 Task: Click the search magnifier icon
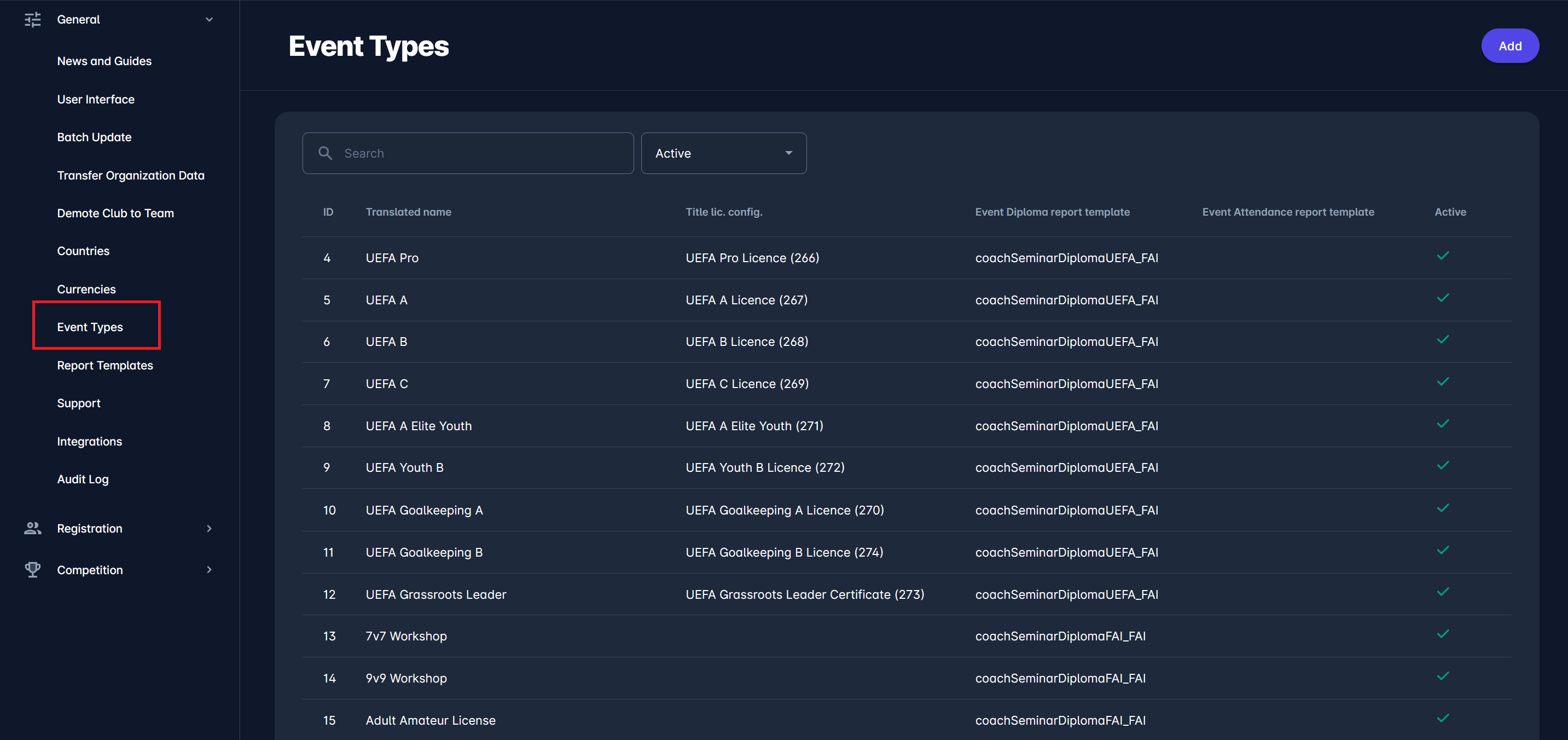point(325,153)
